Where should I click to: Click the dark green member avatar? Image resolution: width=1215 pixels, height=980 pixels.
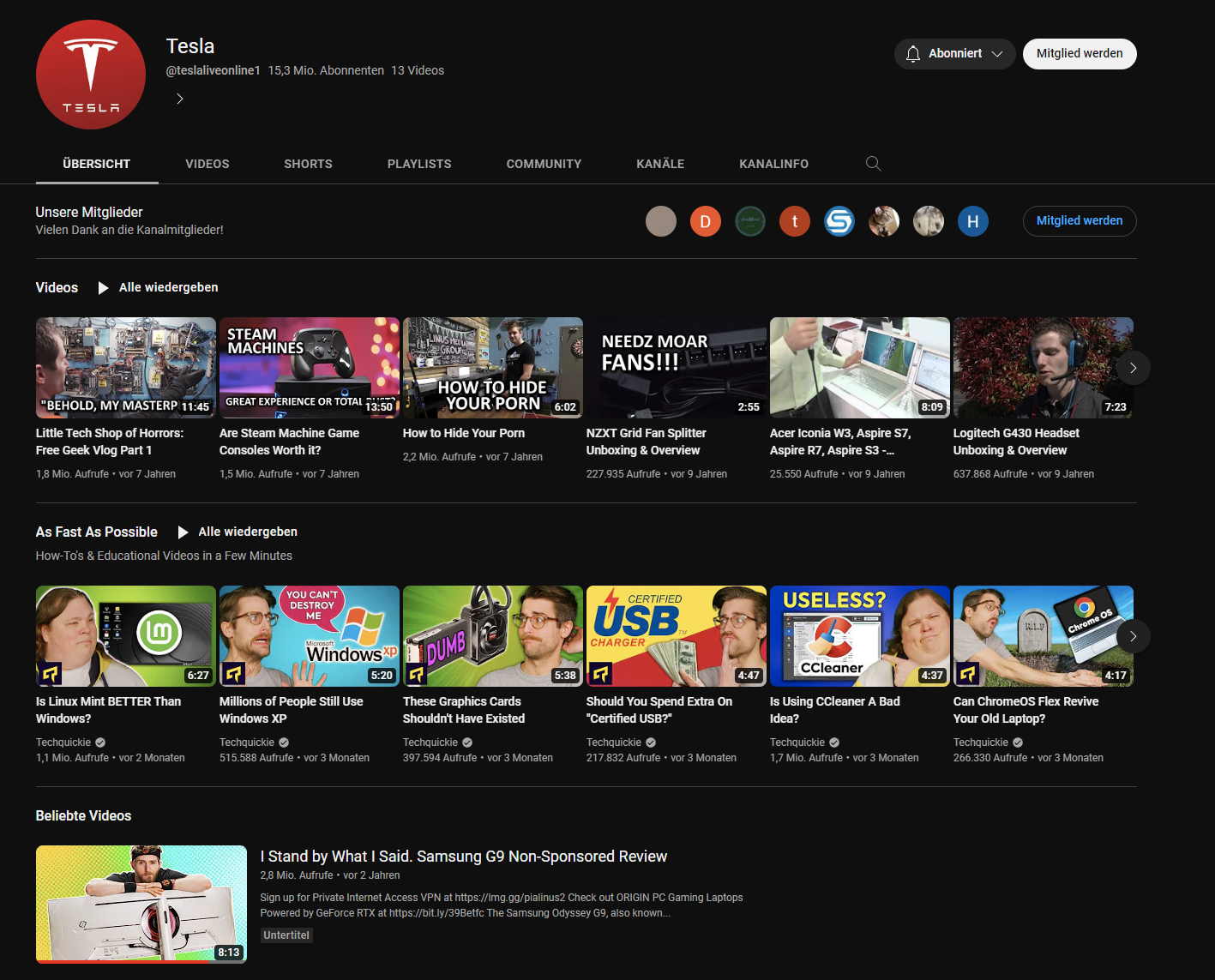750,221
